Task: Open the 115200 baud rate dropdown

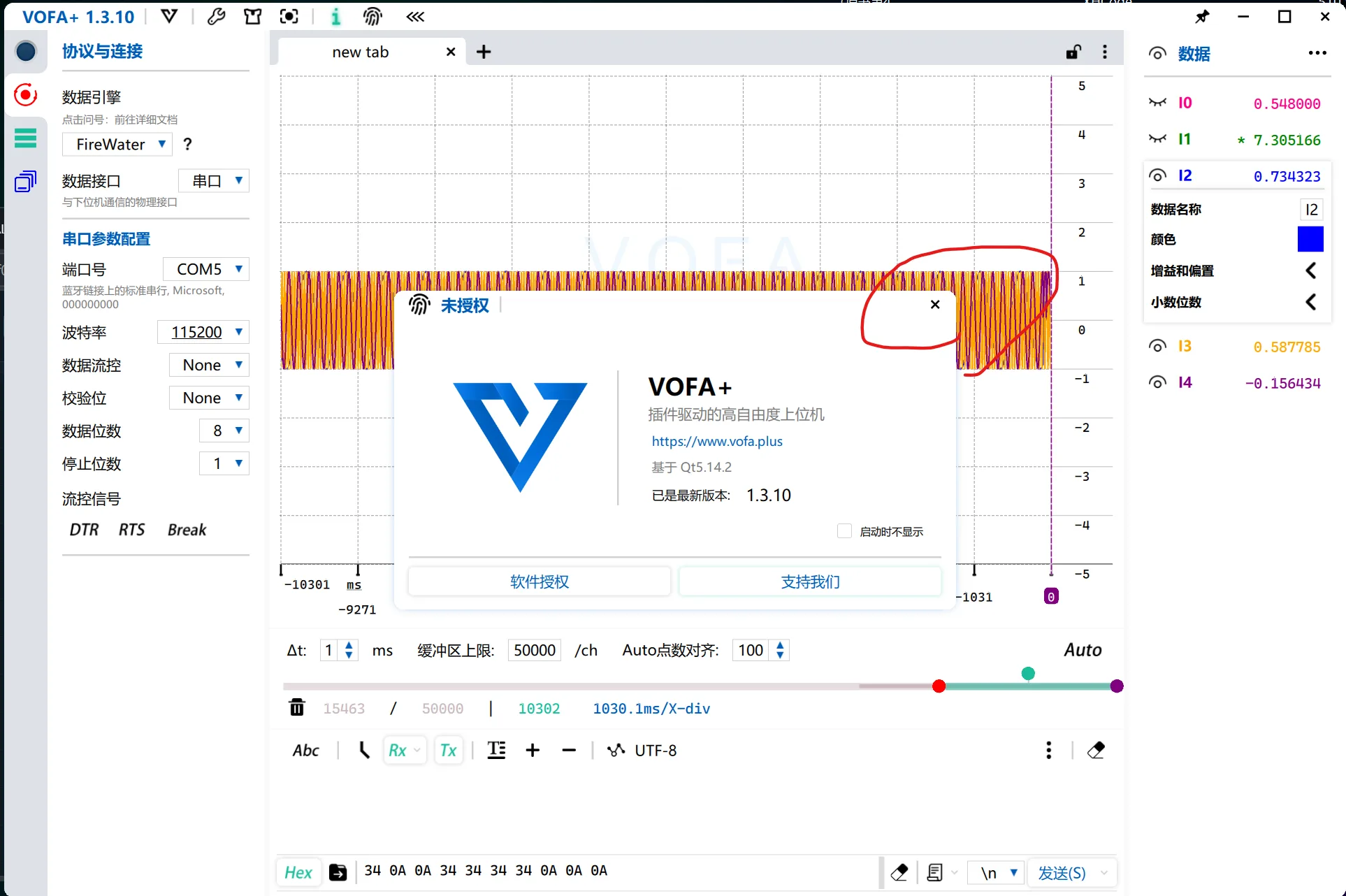Action: pyautogui.click(x=203, y=332)
